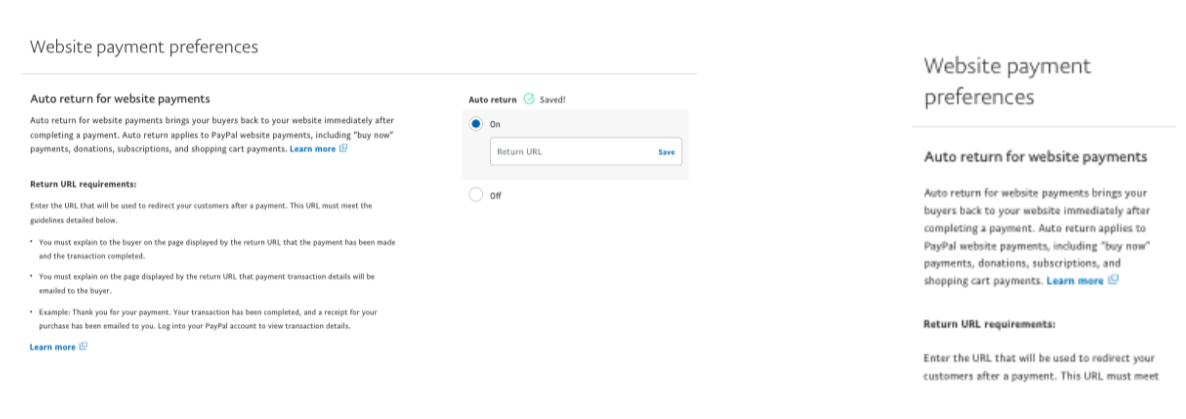Click the green Saved checkmark icon

pos(529,100)
